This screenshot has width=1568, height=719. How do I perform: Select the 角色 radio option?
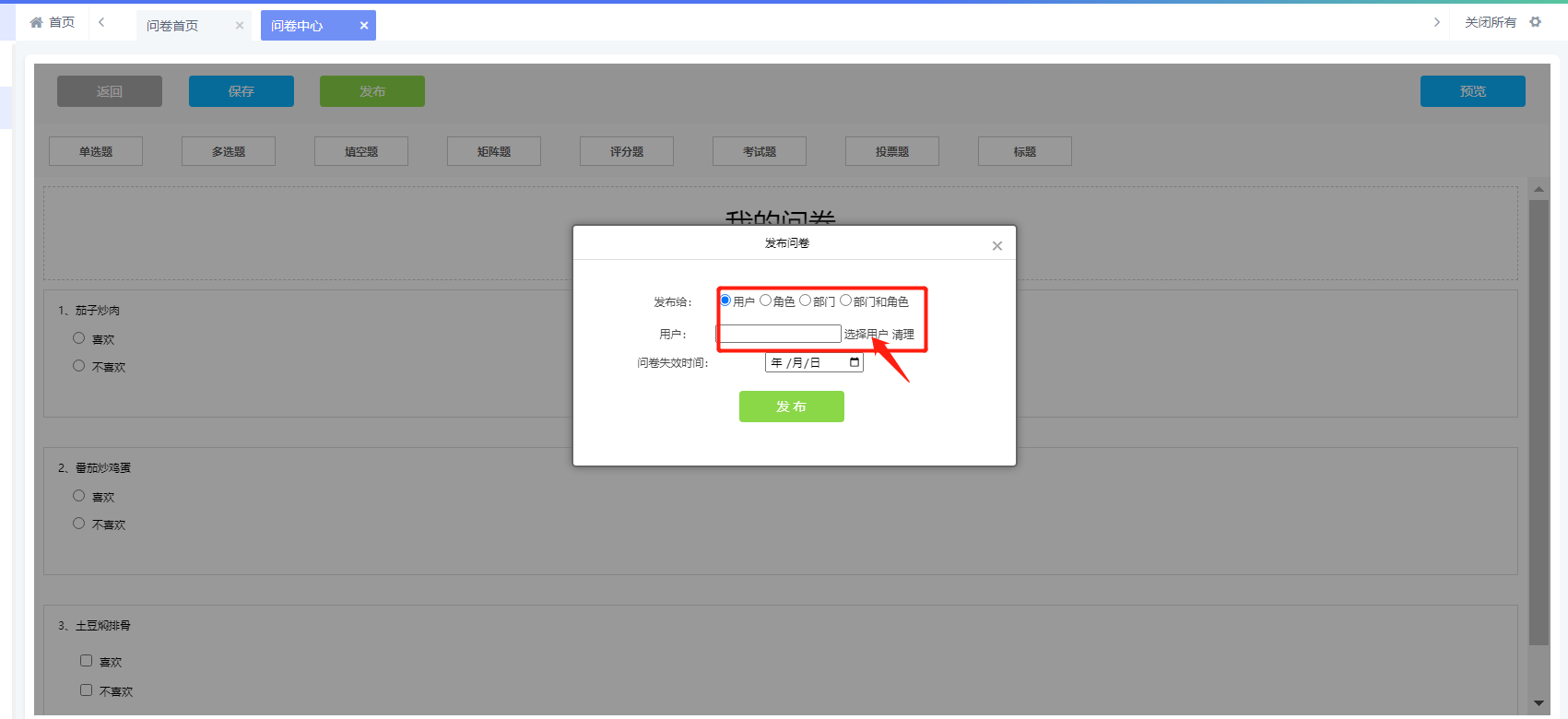click(765, 301)
